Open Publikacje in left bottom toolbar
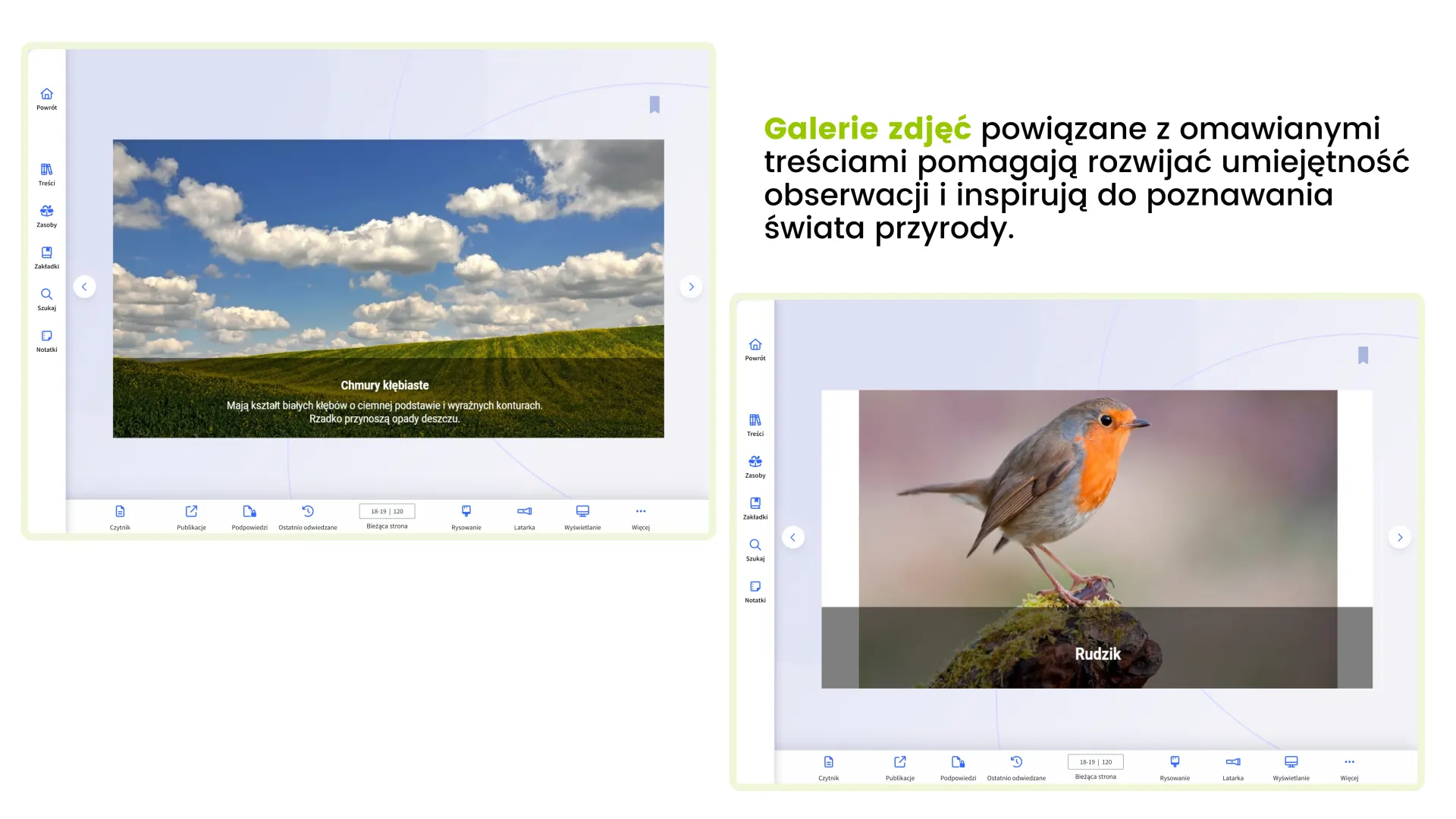 coord(191,513)
